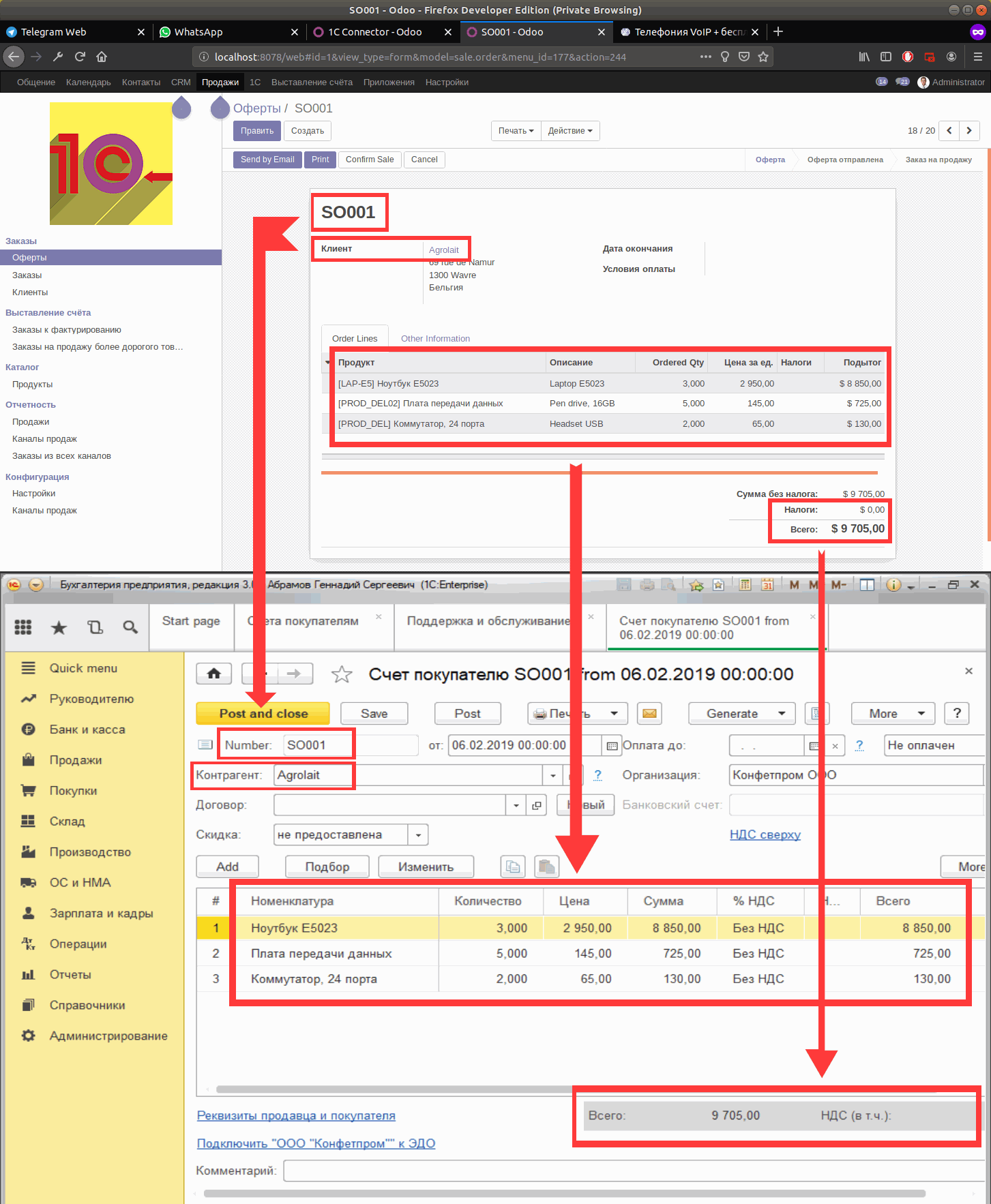Expand the Печать print dropdown in 1C
The width and height of the screenshot is (991, 1204).
point(614,713)
